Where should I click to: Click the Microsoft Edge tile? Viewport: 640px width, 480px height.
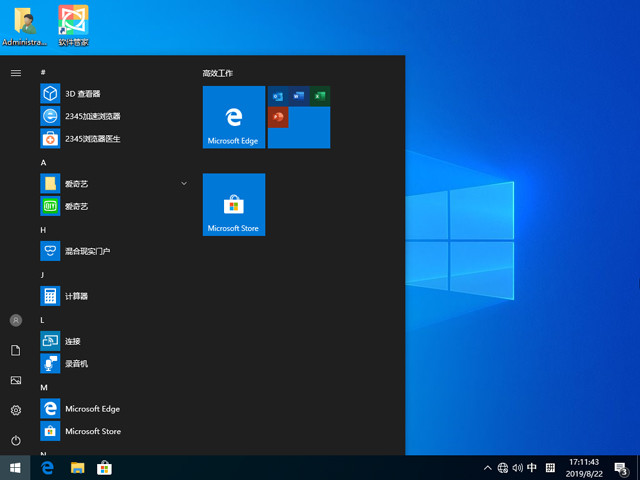pyautogui.click(x=233, y=117)
